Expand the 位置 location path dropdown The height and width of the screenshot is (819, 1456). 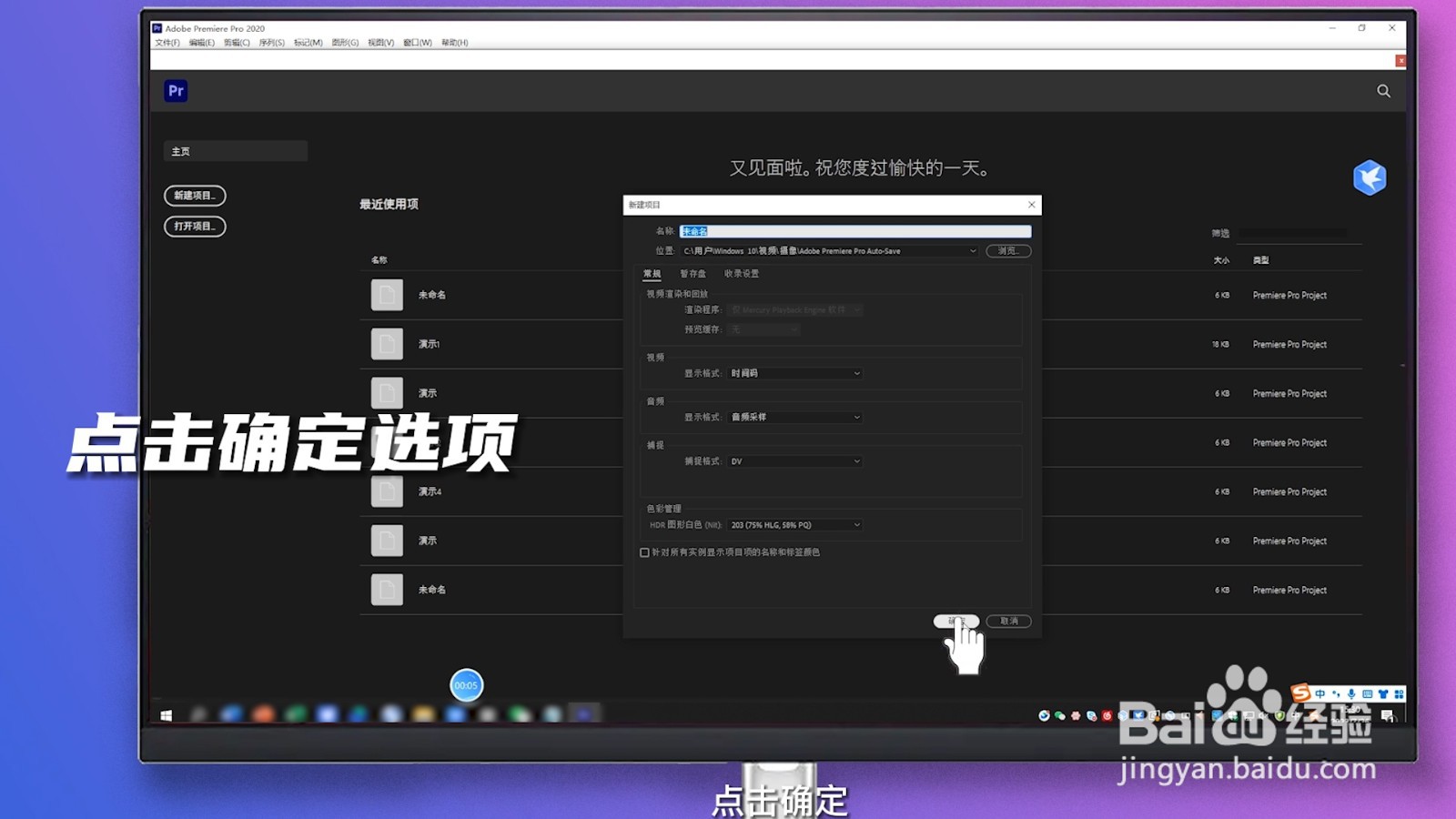coord(973,251)
